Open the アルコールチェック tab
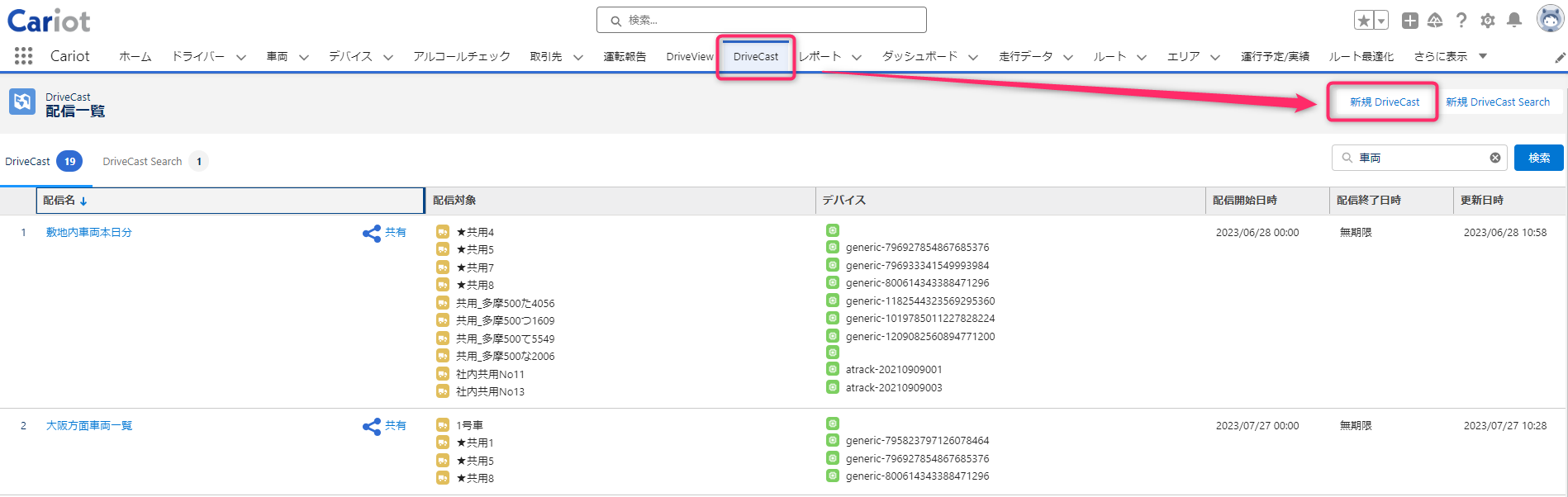1568x497 pixels. [462, 56]
